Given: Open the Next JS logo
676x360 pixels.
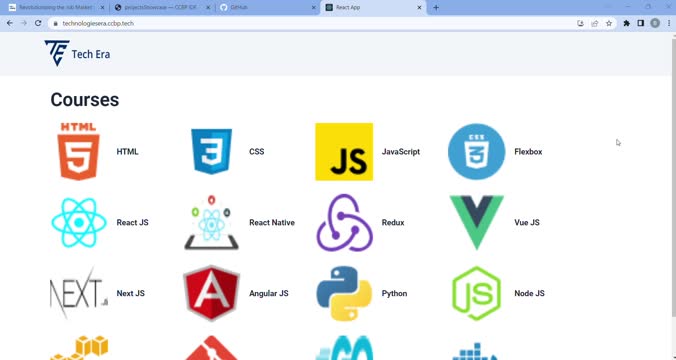Looking at the screenshot, I should [79, 293].
